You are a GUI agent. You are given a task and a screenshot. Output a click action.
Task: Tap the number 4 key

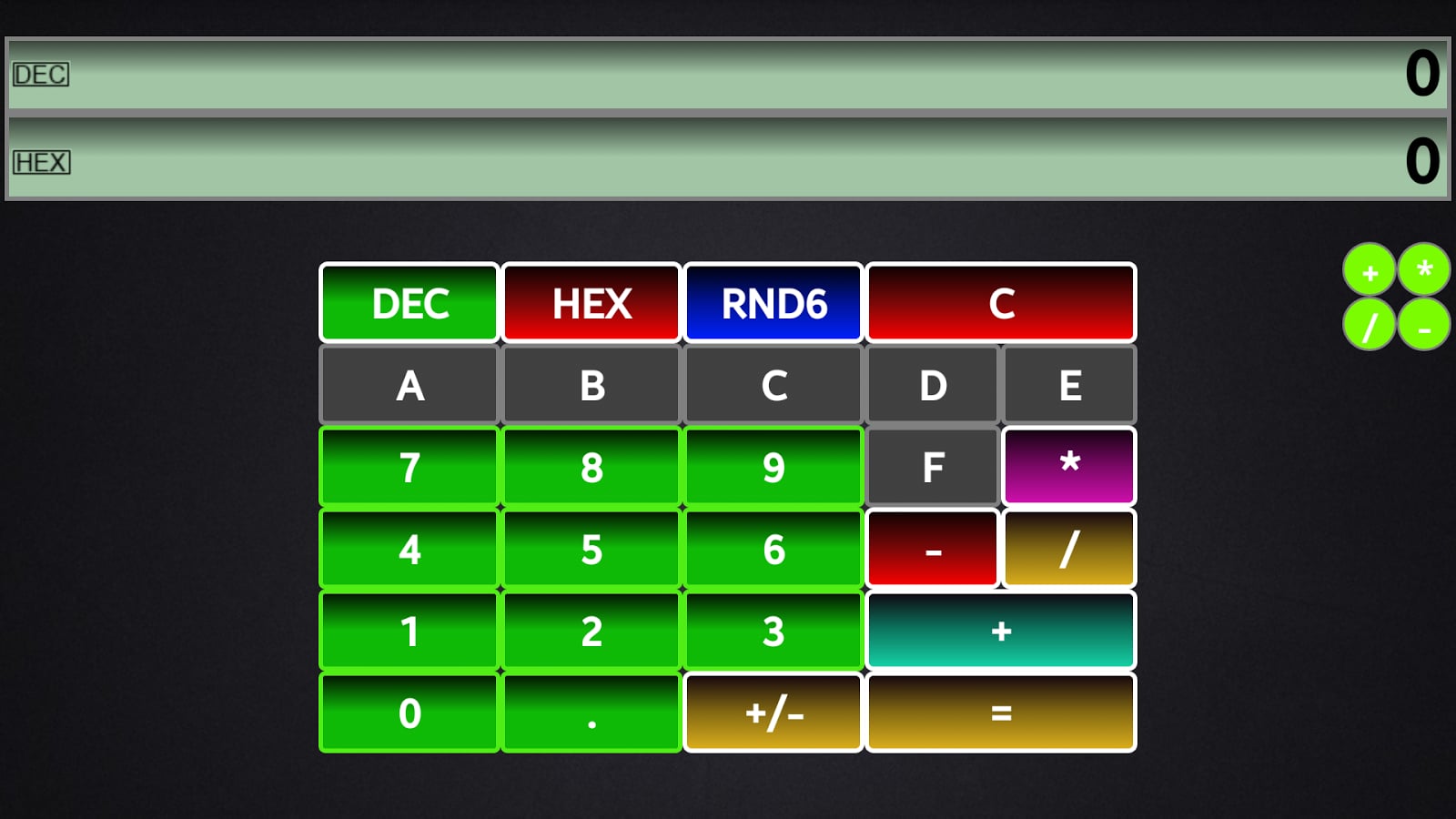[x=409, y=549]
